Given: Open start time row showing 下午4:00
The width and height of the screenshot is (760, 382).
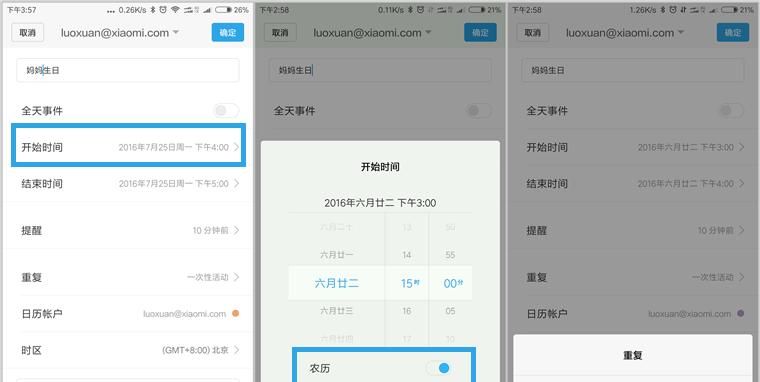Looking at the screenshot, I should pos(128,147).
